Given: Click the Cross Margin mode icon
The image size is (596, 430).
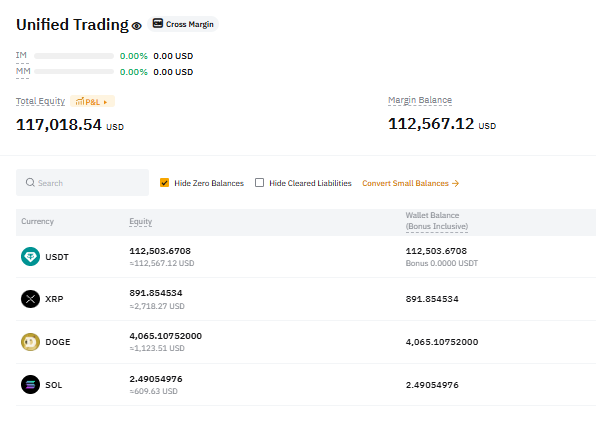Looking at the screenshot, I should (158, 24).
